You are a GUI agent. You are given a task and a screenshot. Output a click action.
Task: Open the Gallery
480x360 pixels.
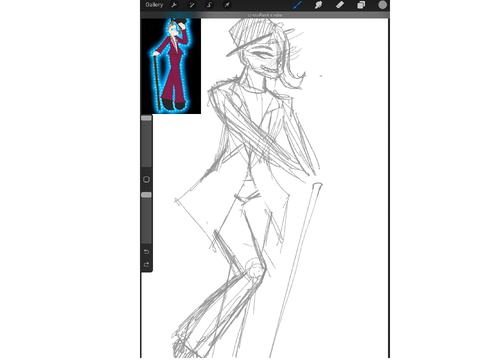click(154, 5)
